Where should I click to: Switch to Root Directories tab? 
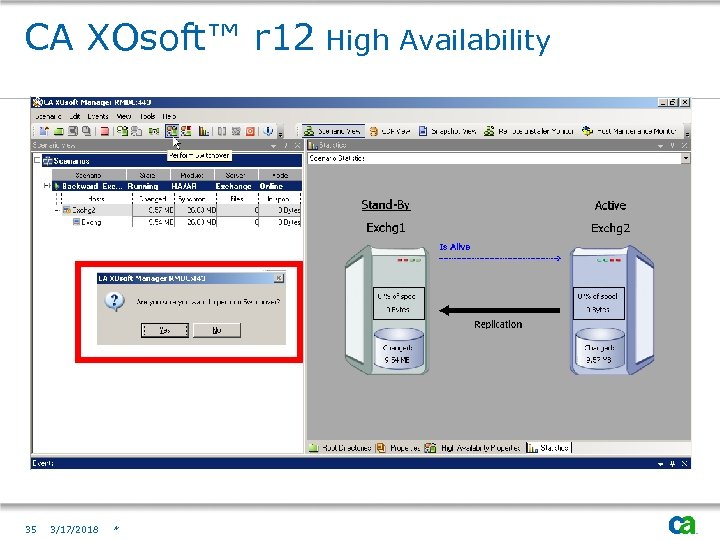click(x=340, y=448)
